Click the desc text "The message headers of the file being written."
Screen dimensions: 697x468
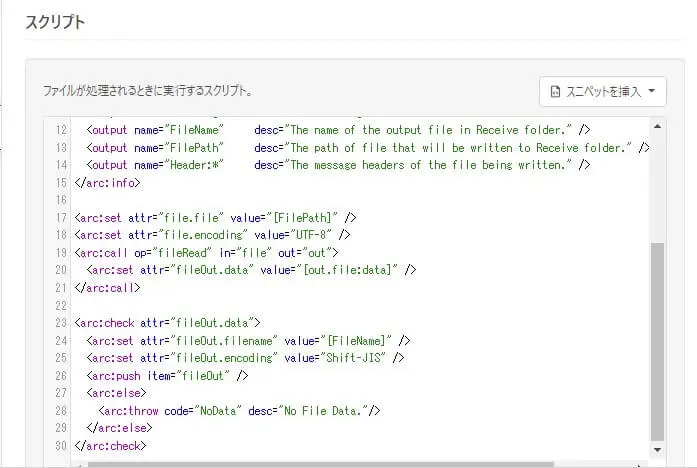(x=429, y=165)
